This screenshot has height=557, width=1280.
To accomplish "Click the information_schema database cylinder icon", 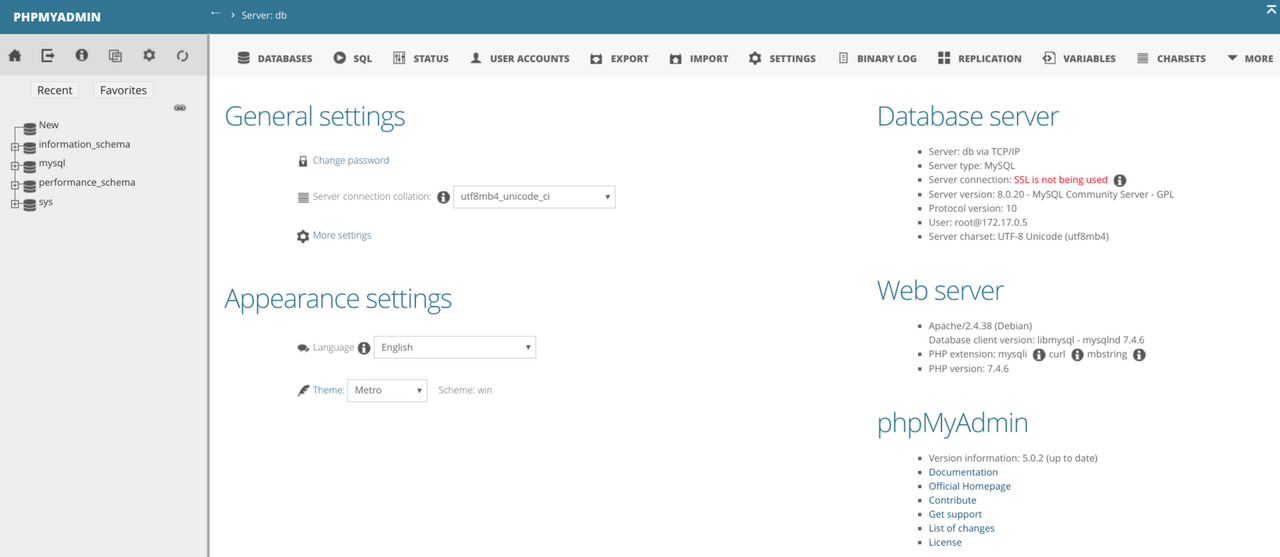I will (x=30, y=147).
